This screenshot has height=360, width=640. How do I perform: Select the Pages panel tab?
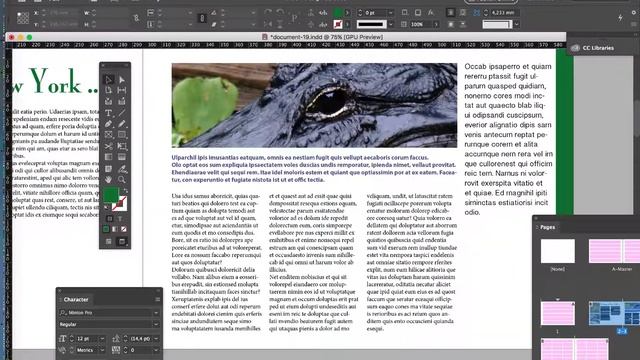click(547, 227)
